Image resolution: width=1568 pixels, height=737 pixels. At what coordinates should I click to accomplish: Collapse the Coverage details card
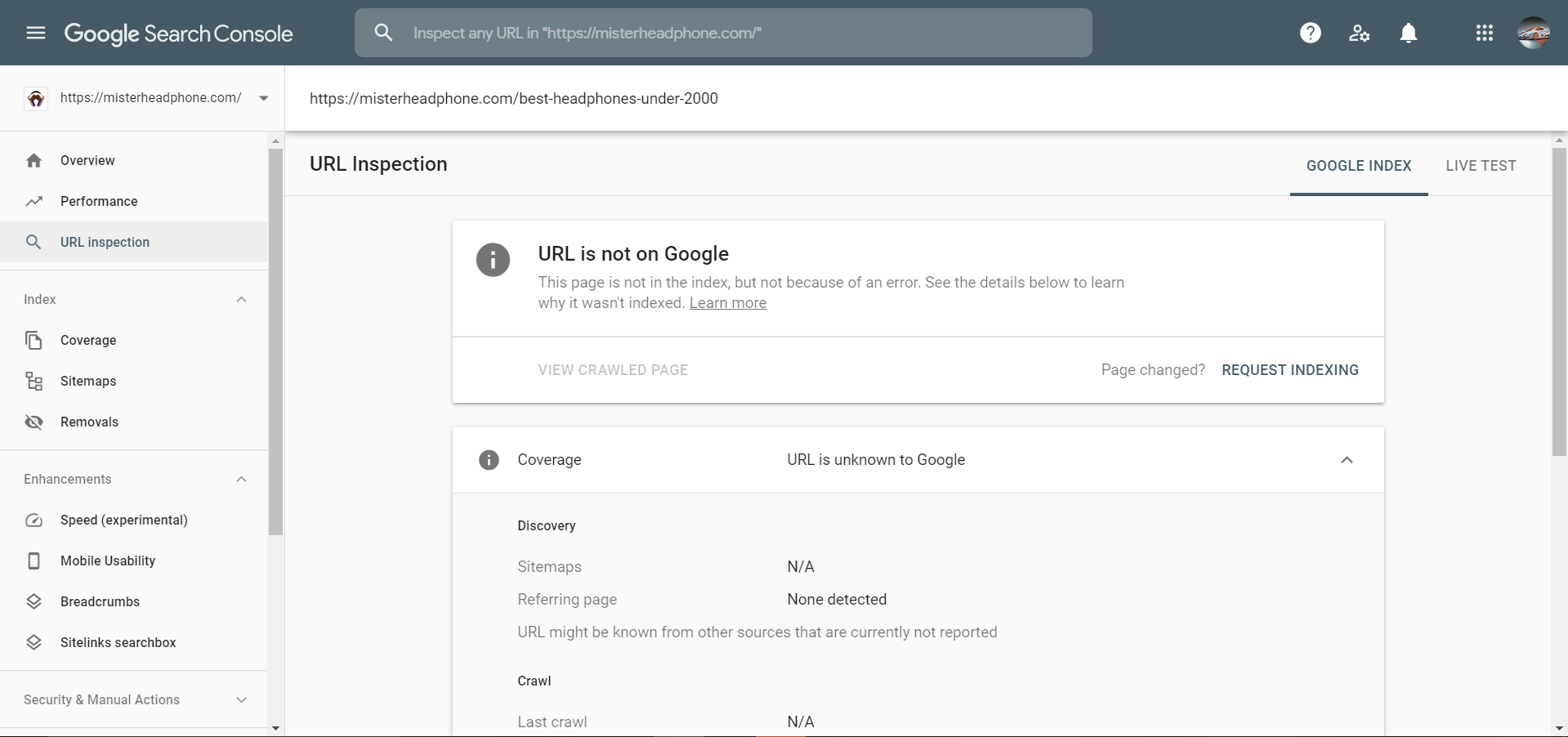[x=1347, y=460]
